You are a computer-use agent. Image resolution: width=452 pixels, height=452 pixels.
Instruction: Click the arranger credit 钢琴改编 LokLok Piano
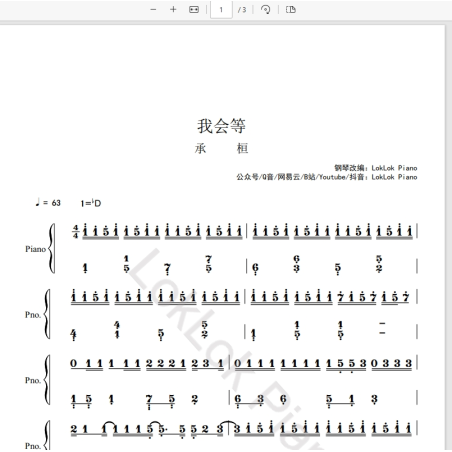pos(376,168)
